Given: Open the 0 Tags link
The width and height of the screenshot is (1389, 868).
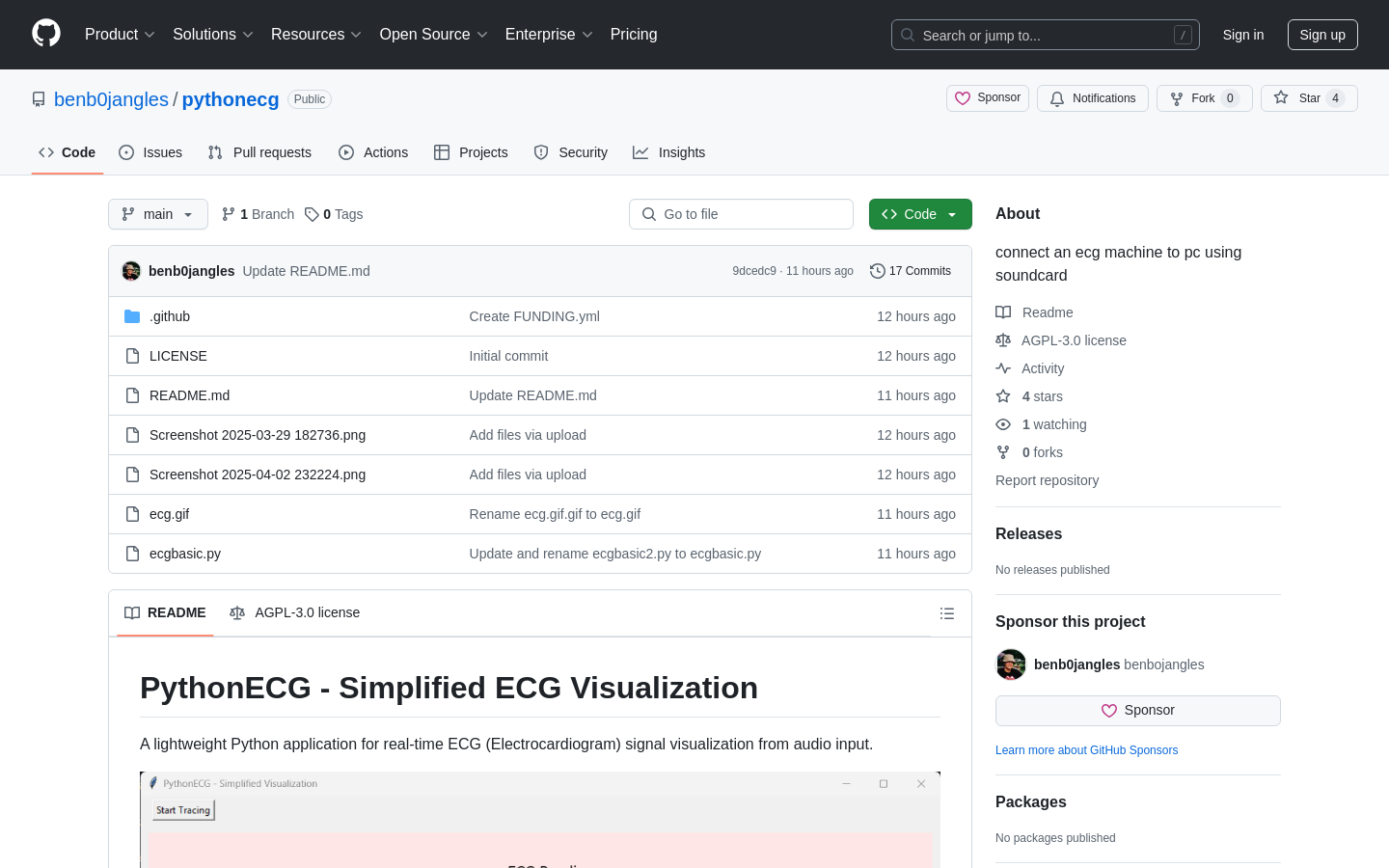Looking at the screenshot, I should click(334, 214).
